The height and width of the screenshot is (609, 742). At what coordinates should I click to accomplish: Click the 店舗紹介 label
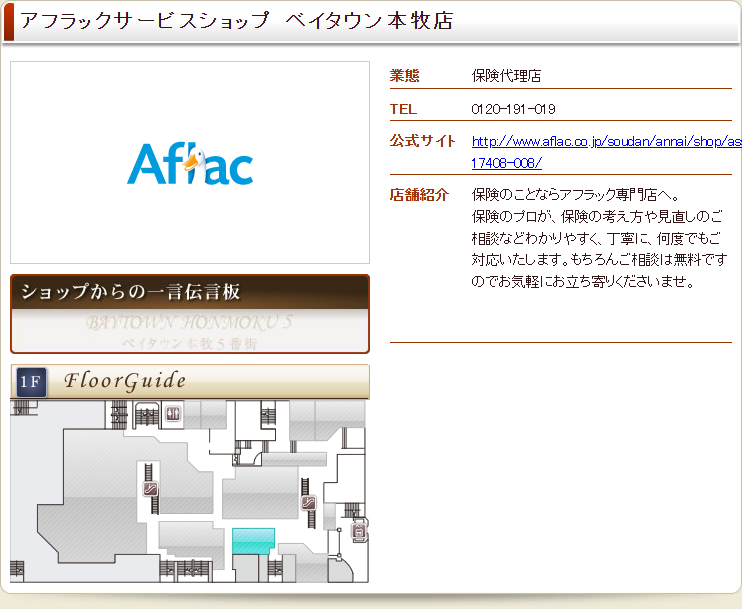click(419, 195)
